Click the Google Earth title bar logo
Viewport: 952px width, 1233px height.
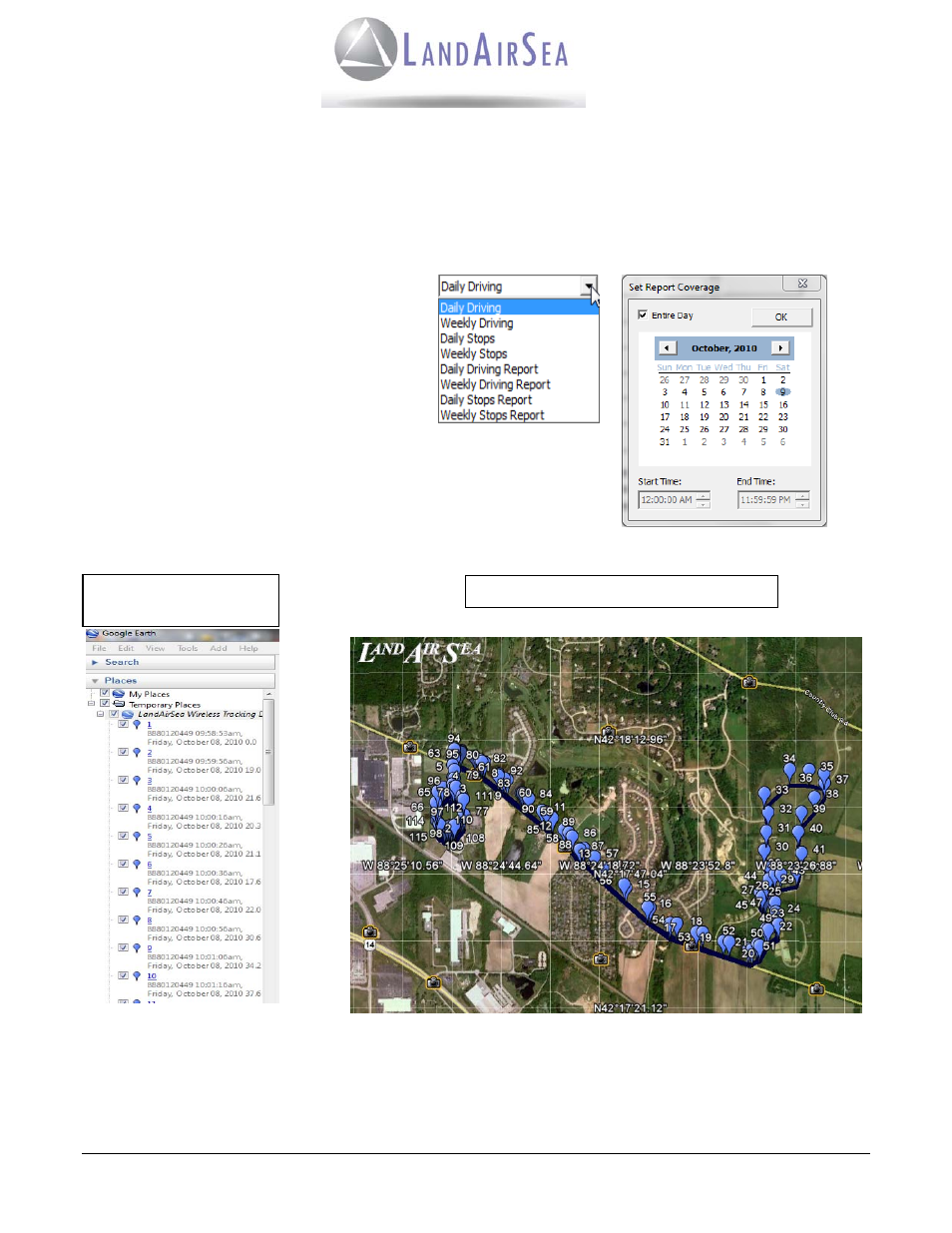(x=93, y=633)
